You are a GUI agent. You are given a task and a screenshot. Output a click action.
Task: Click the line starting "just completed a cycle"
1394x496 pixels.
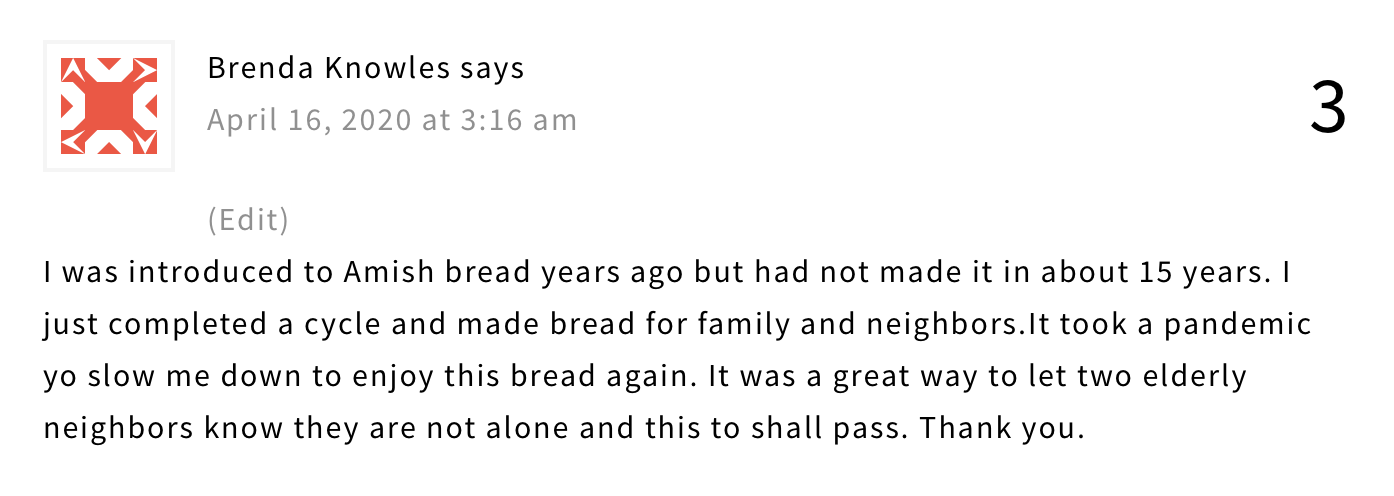[x=677, y=325]
